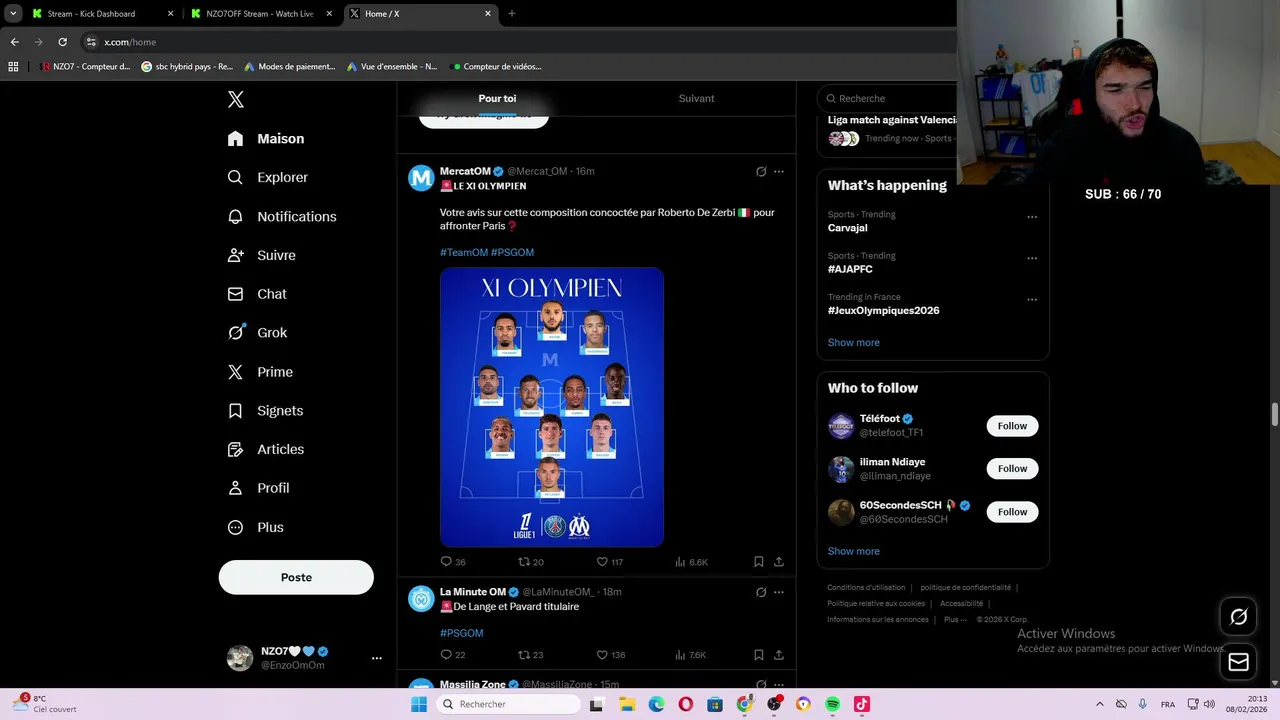Open browser tab list dropdown arrow
The image size is (1280, 720).
point(13,14)
